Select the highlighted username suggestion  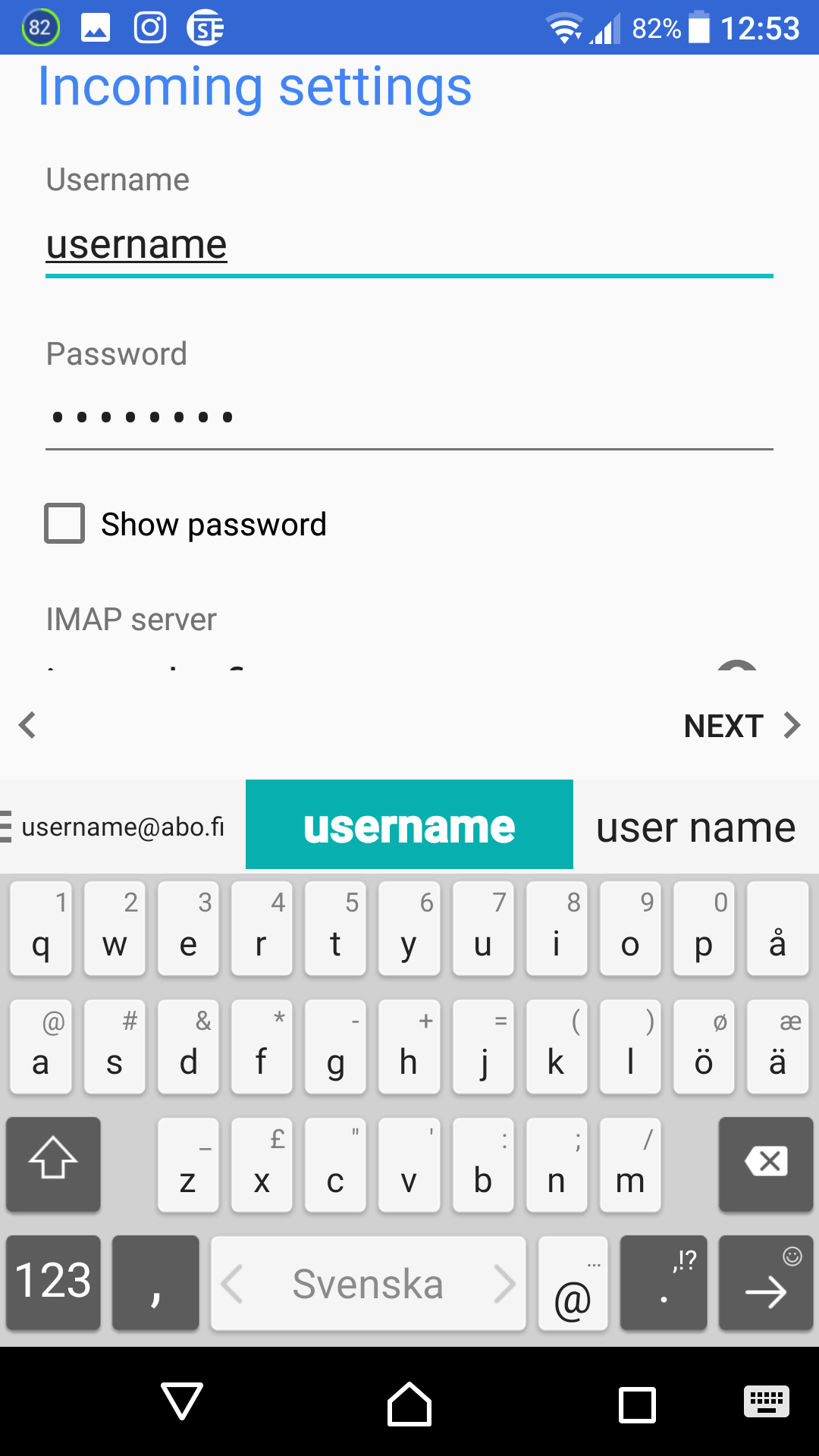click(409, 824)
